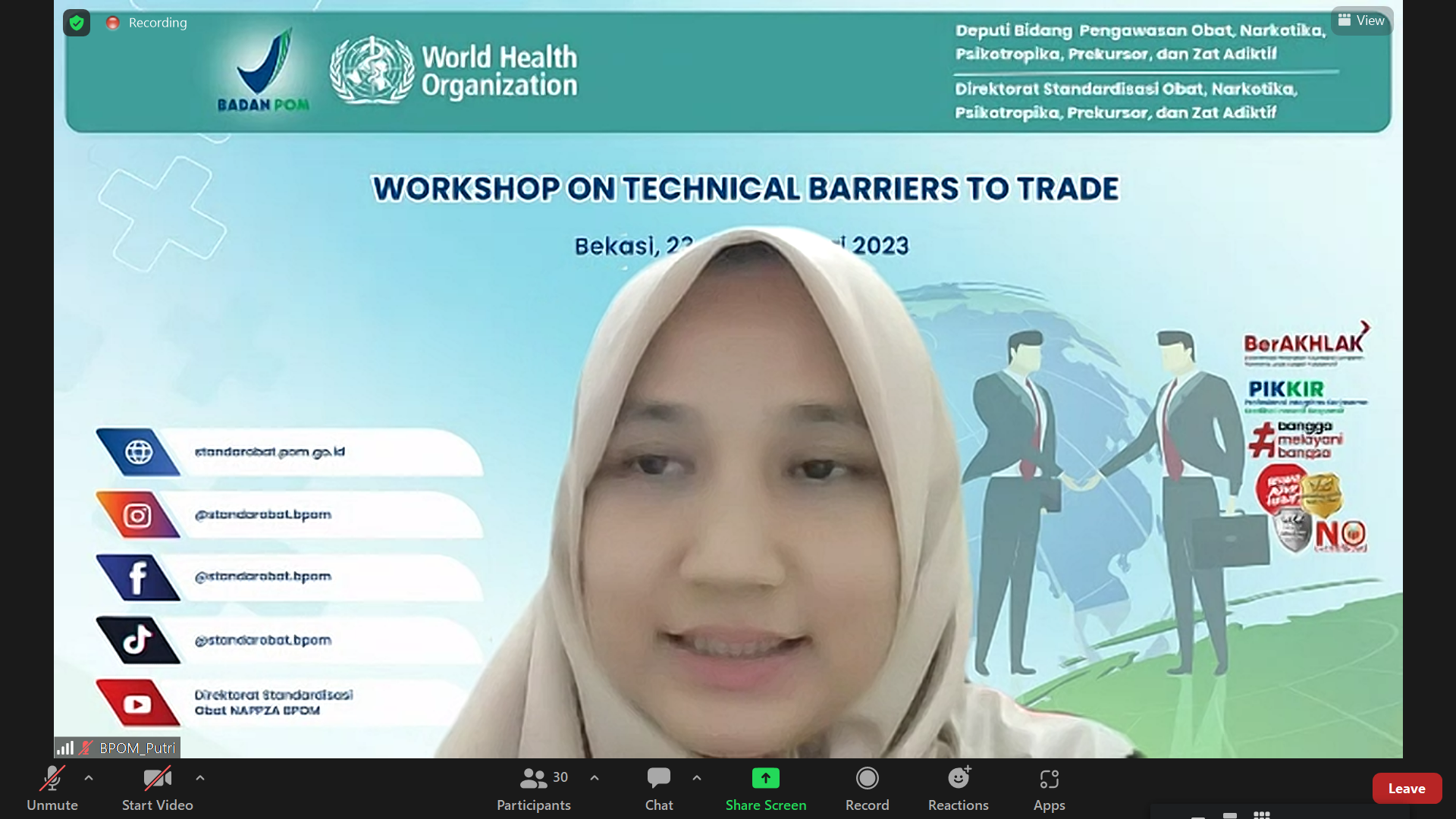Expand audio settings chevron next to Unmute
Image resolution: width=1456 pixels, height=819 pixels.
coord(89,778)
